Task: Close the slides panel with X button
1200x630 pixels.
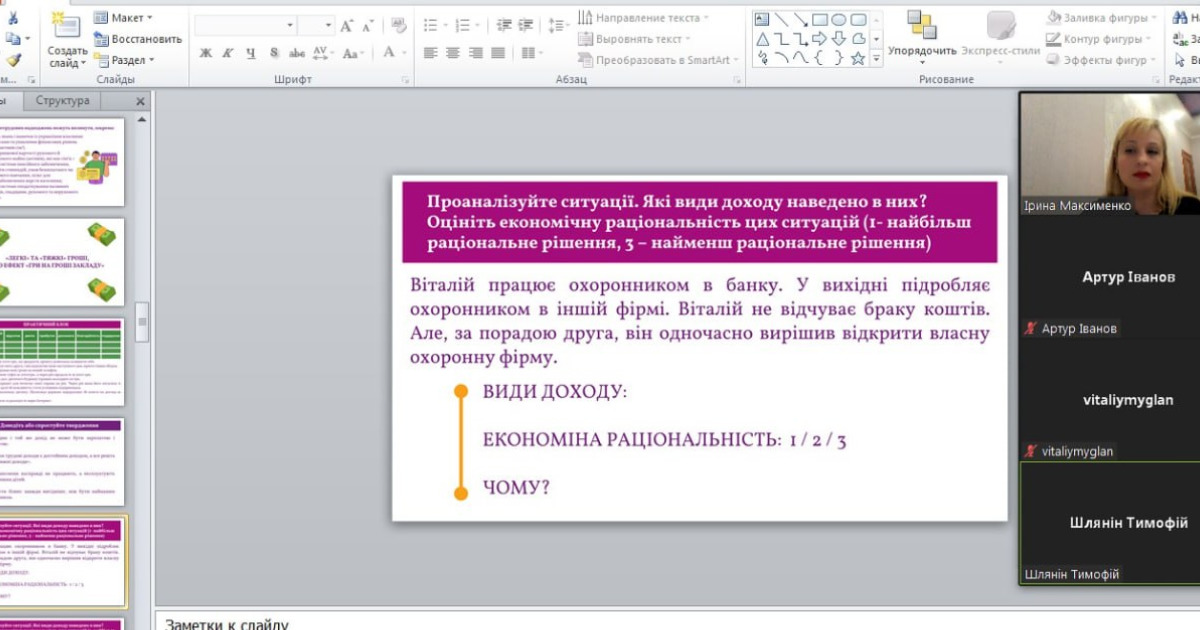Action: click(x=140, y=101)
